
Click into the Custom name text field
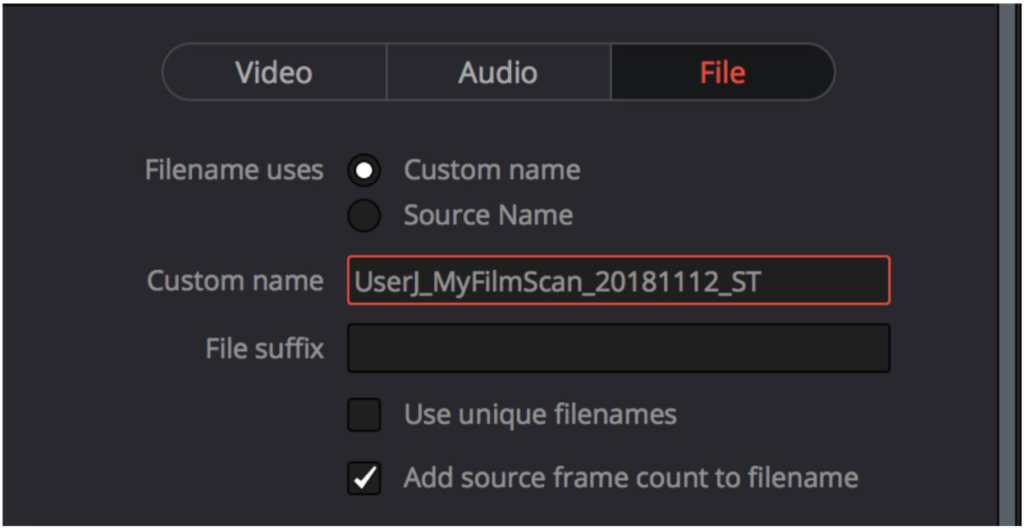coord(618,281)
